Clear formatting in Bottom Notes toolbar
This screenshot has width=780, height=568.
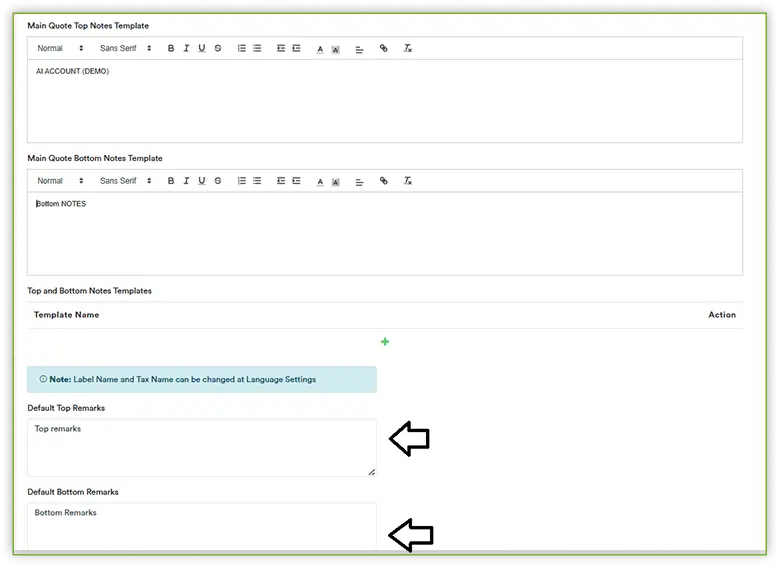(x=407, y=181)
